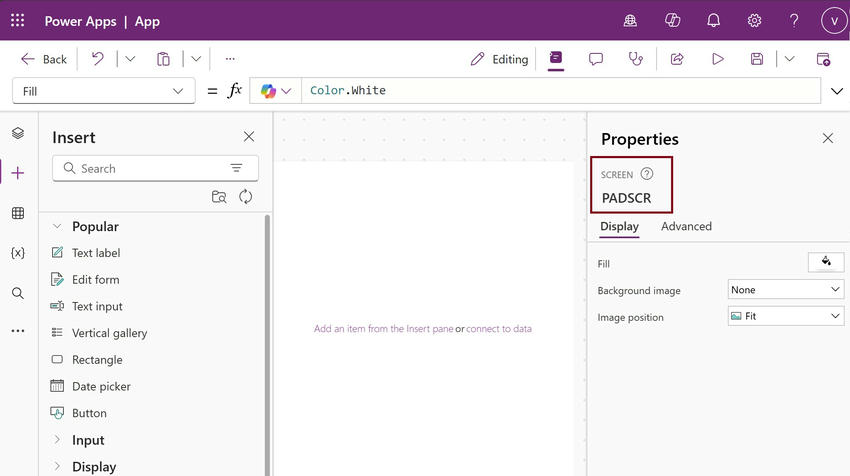
Task: Open the search filter icon
Action: click(x=236, y=168)
